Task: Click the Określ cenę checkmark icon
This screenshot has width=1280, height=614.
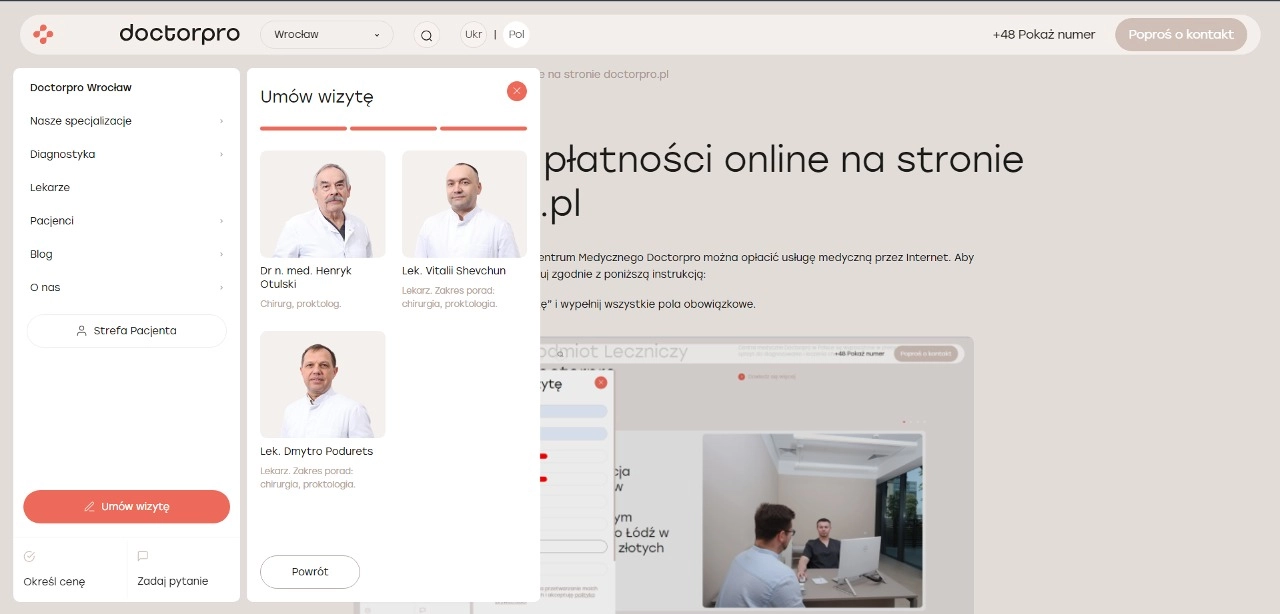Action: [29, 556]
